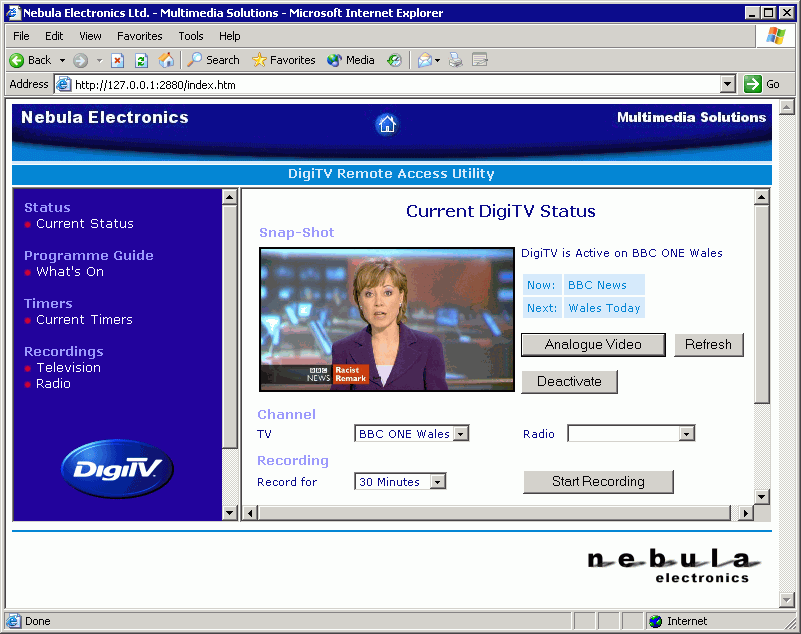Open the Edit menu
This screenshot has width=801, height=634.
pyautogui.click(x=54, y=36)
